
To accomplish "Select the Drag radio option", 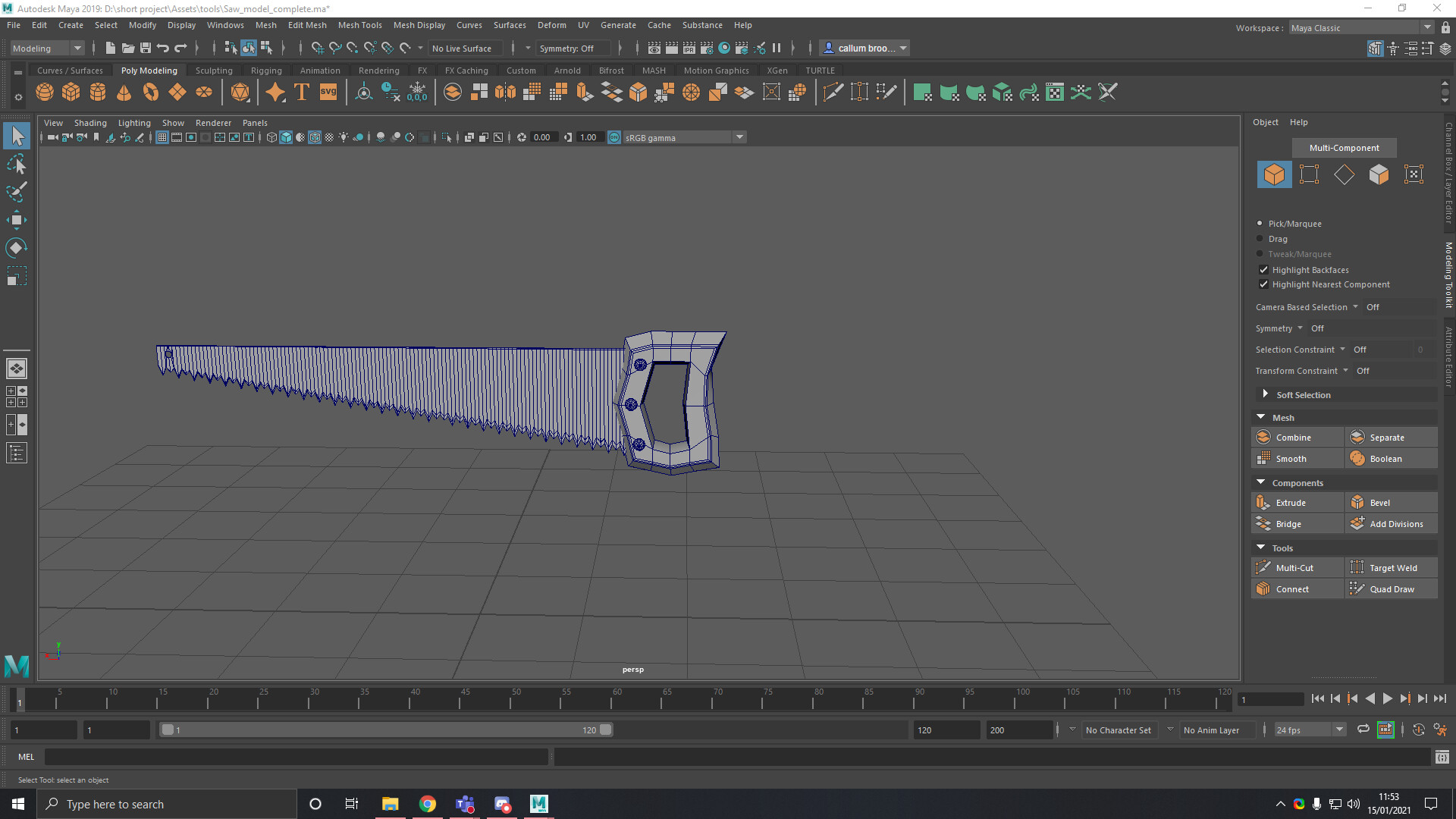I will click(1260, 239).
